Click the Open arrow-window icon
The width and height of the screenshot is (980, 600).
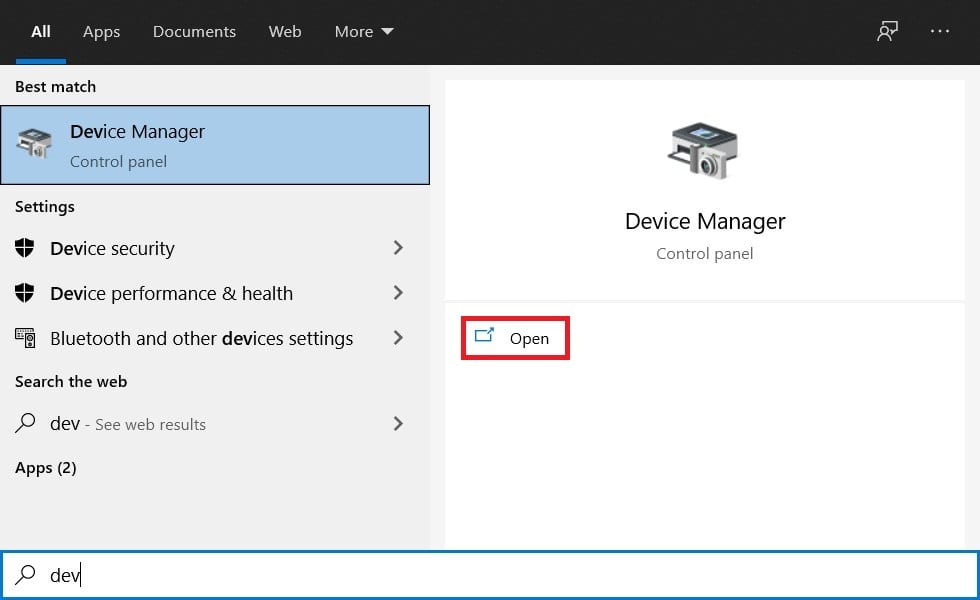pos(484,336)
